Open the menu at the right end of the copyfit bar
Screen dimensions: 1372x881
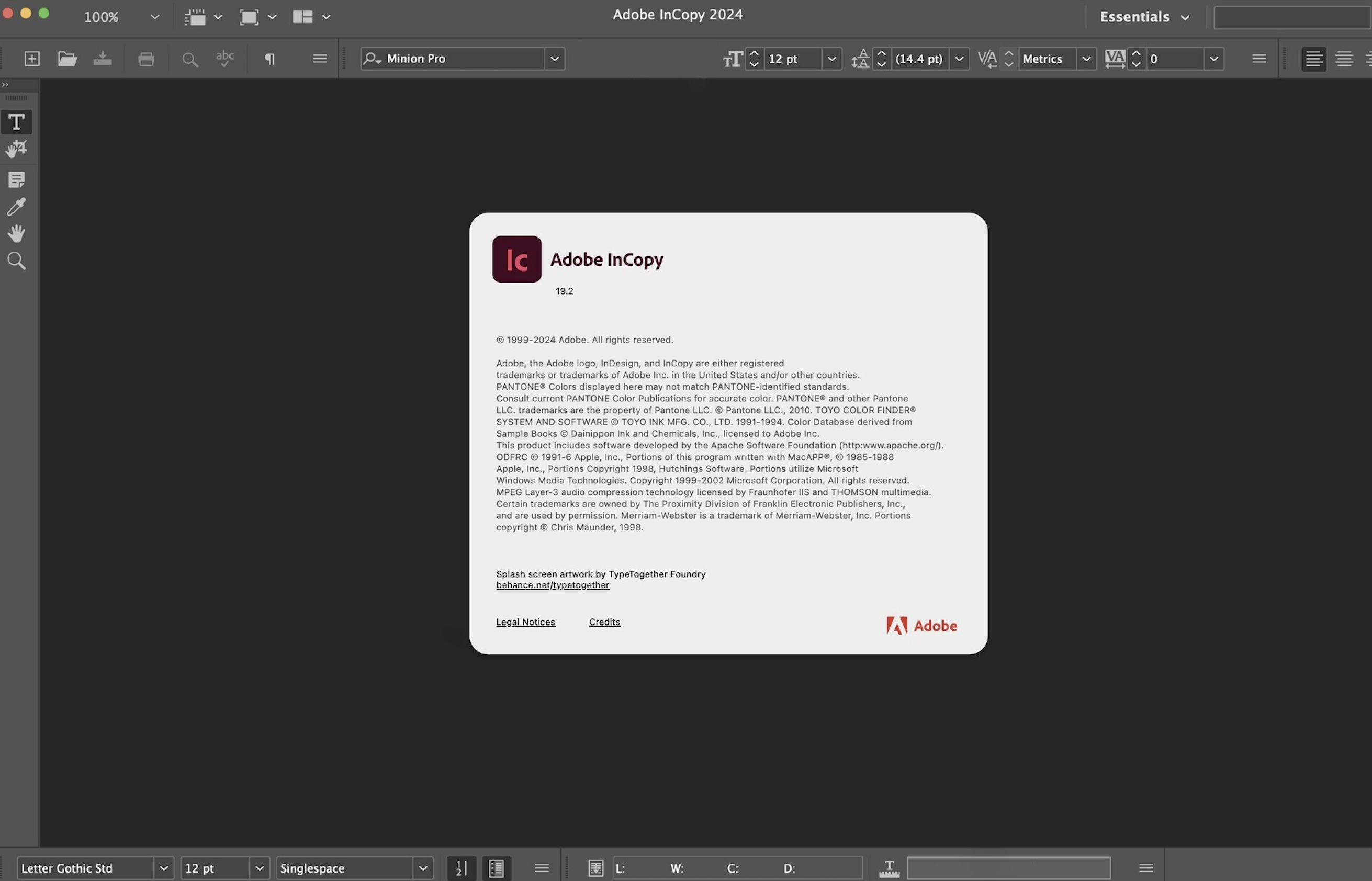(1145, 868)
